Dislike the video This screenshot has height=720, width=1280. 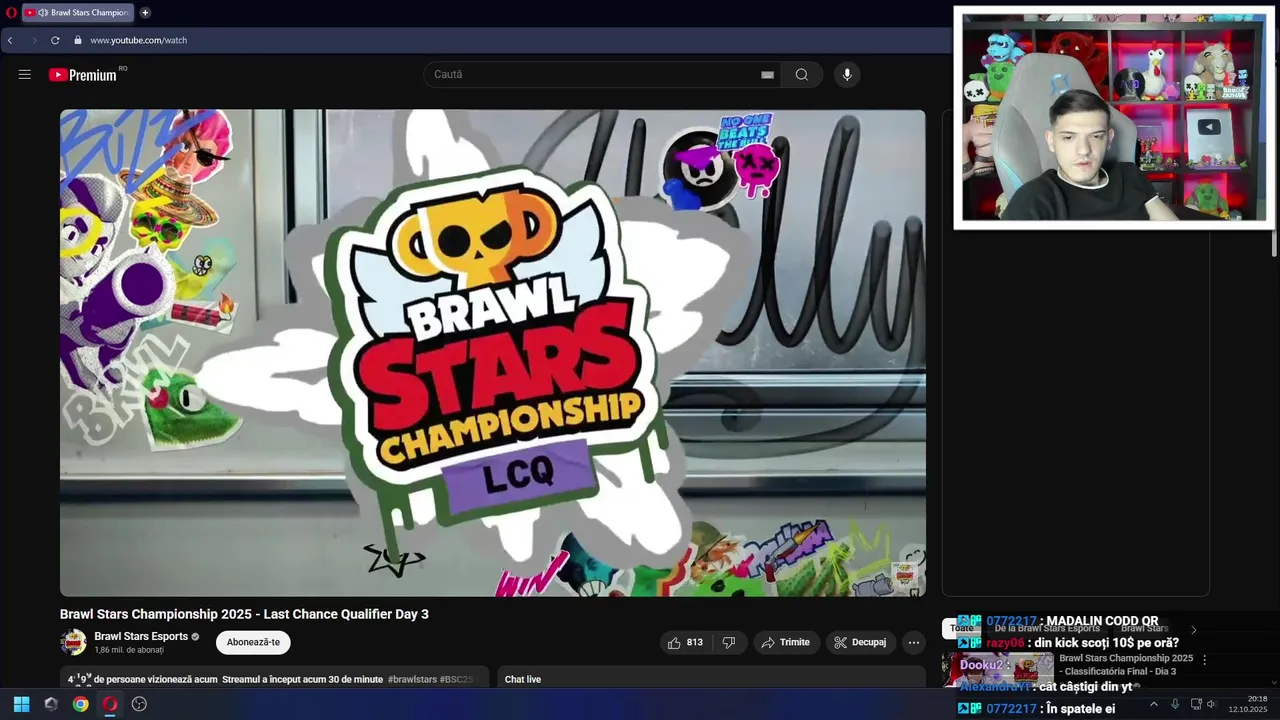tap(729, 642)
